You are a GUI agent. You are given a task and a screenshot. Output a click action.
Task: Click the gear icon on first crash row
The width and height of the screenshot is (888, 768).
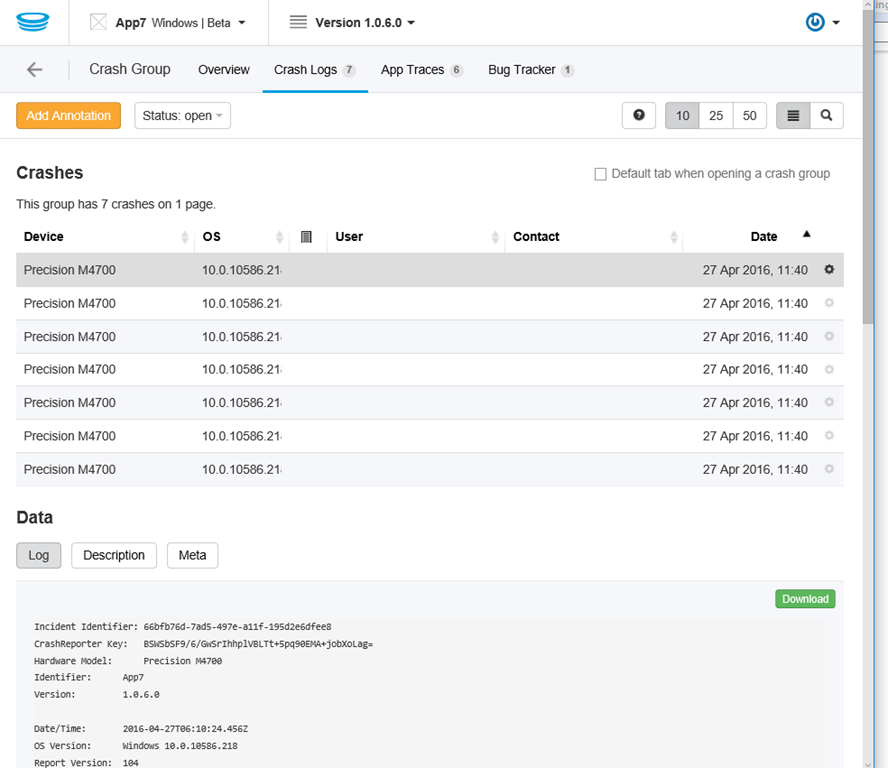(x=828, y=270)
